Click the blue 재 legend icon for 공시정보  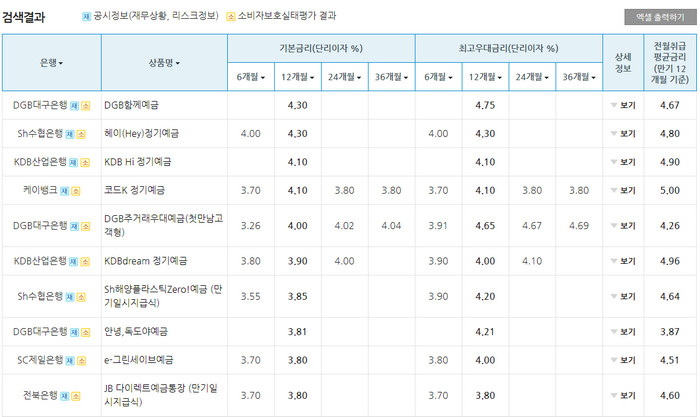(x=86, y=17)
